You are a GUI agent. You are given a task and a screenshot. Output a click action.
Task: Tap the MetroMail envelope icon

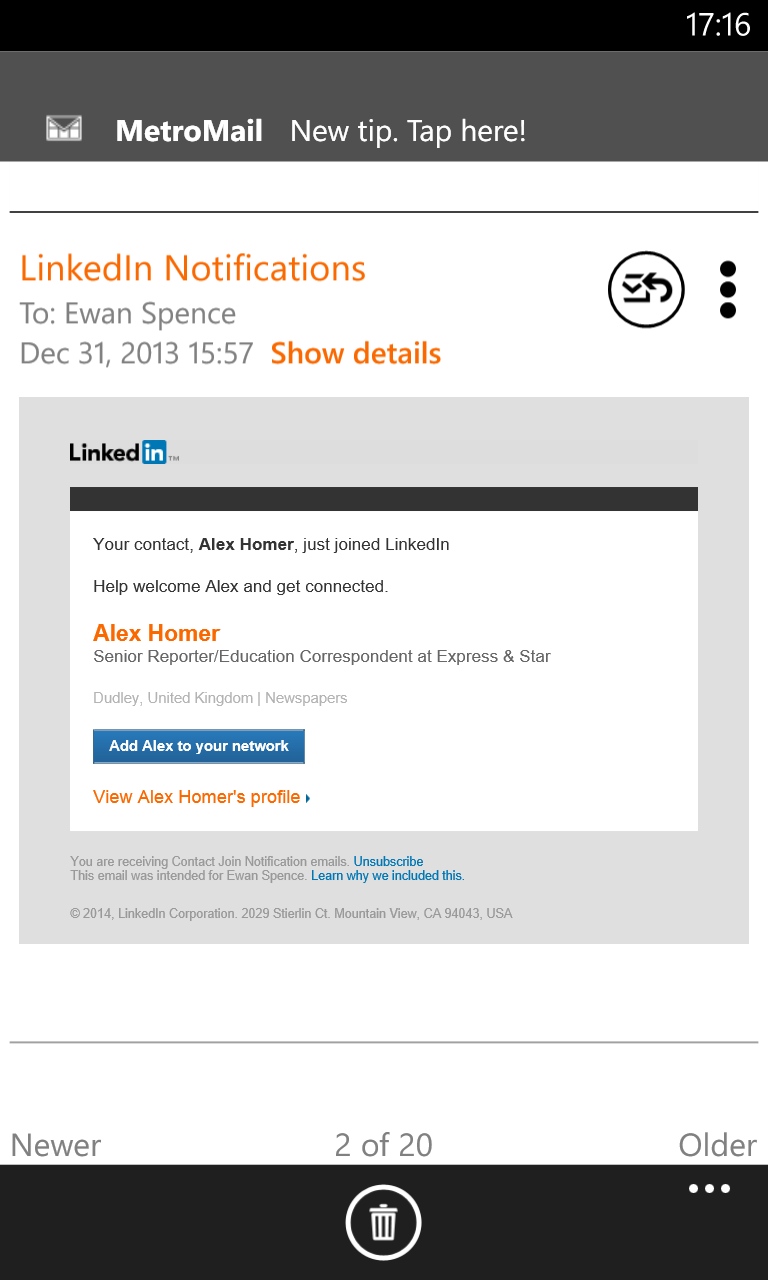click(64, 129)
